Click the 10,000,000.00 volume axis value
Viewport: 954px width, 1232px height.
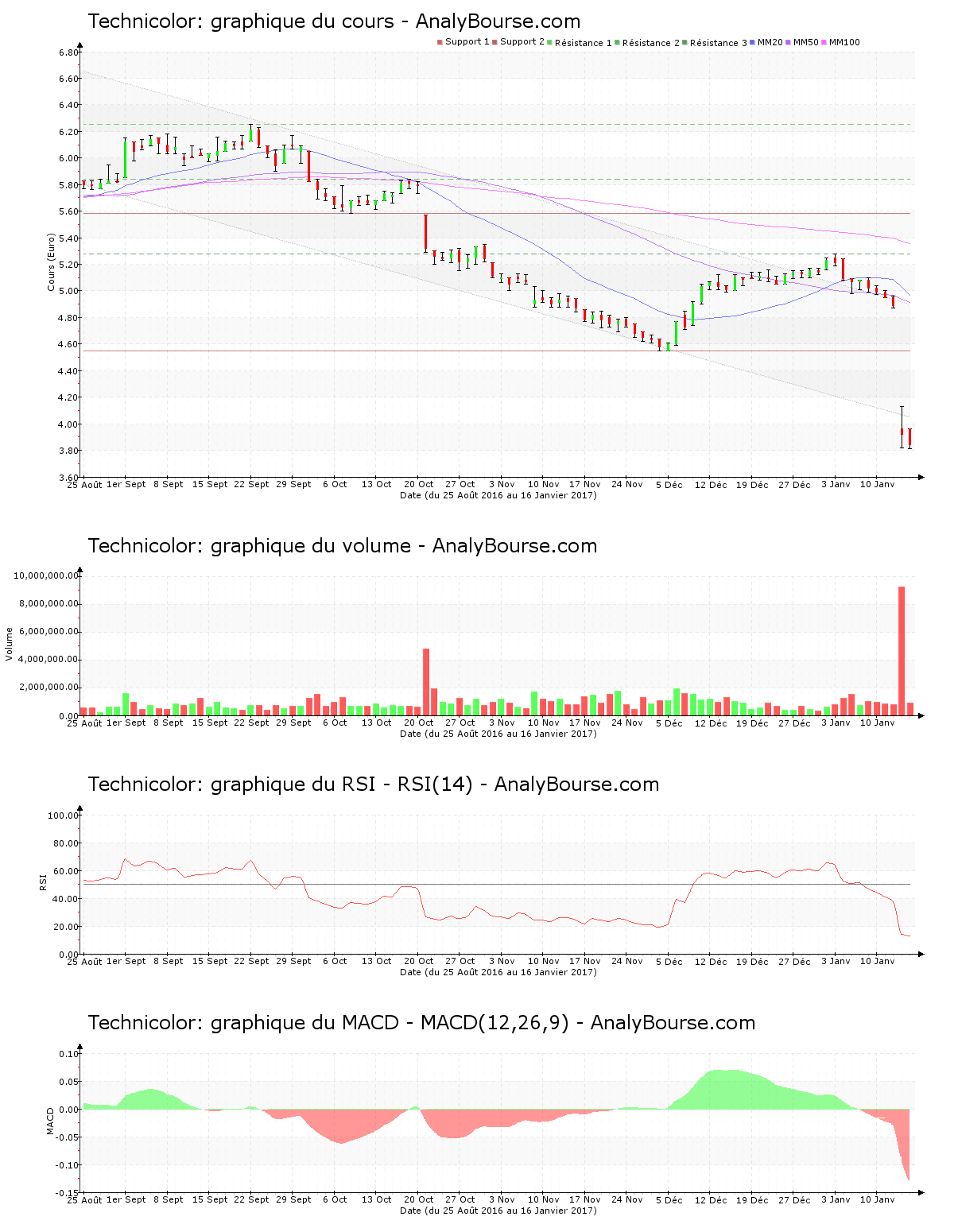click(46, 575)
